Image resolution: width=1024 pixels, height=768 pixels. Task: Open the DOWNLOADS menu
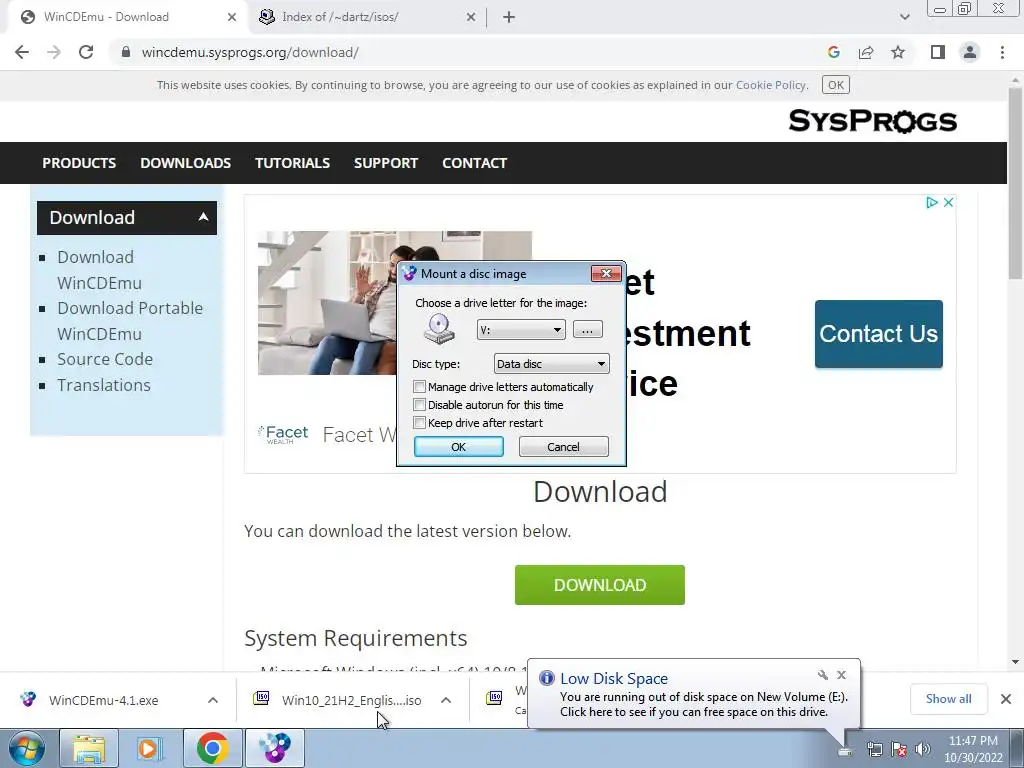tap(185, 163)
